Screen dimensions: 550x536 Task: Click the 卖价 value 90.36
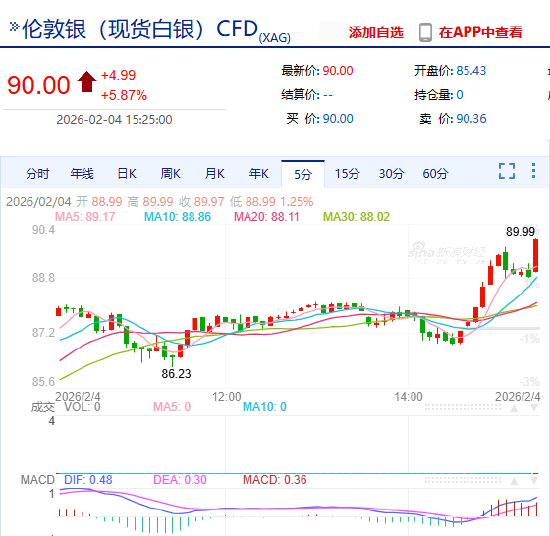pyautogui.click(x=471, y=119)
